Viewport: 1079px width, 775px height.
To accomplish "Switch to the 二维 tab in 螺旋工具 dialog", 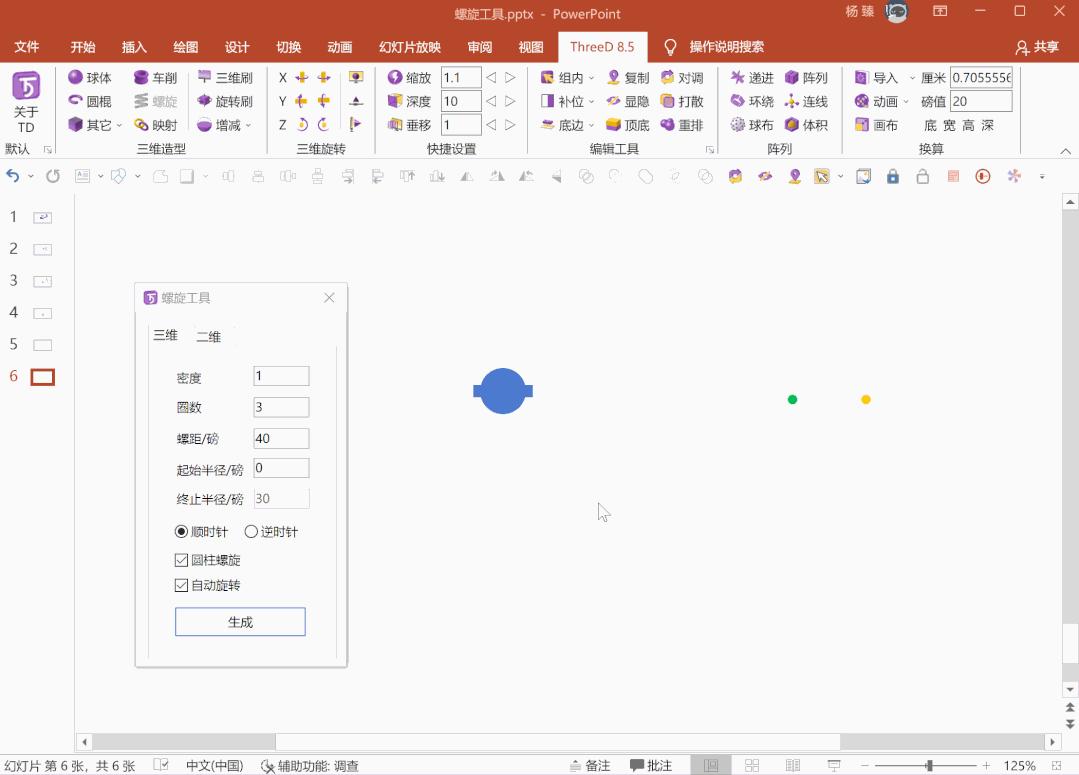I will tap(208, 336).
